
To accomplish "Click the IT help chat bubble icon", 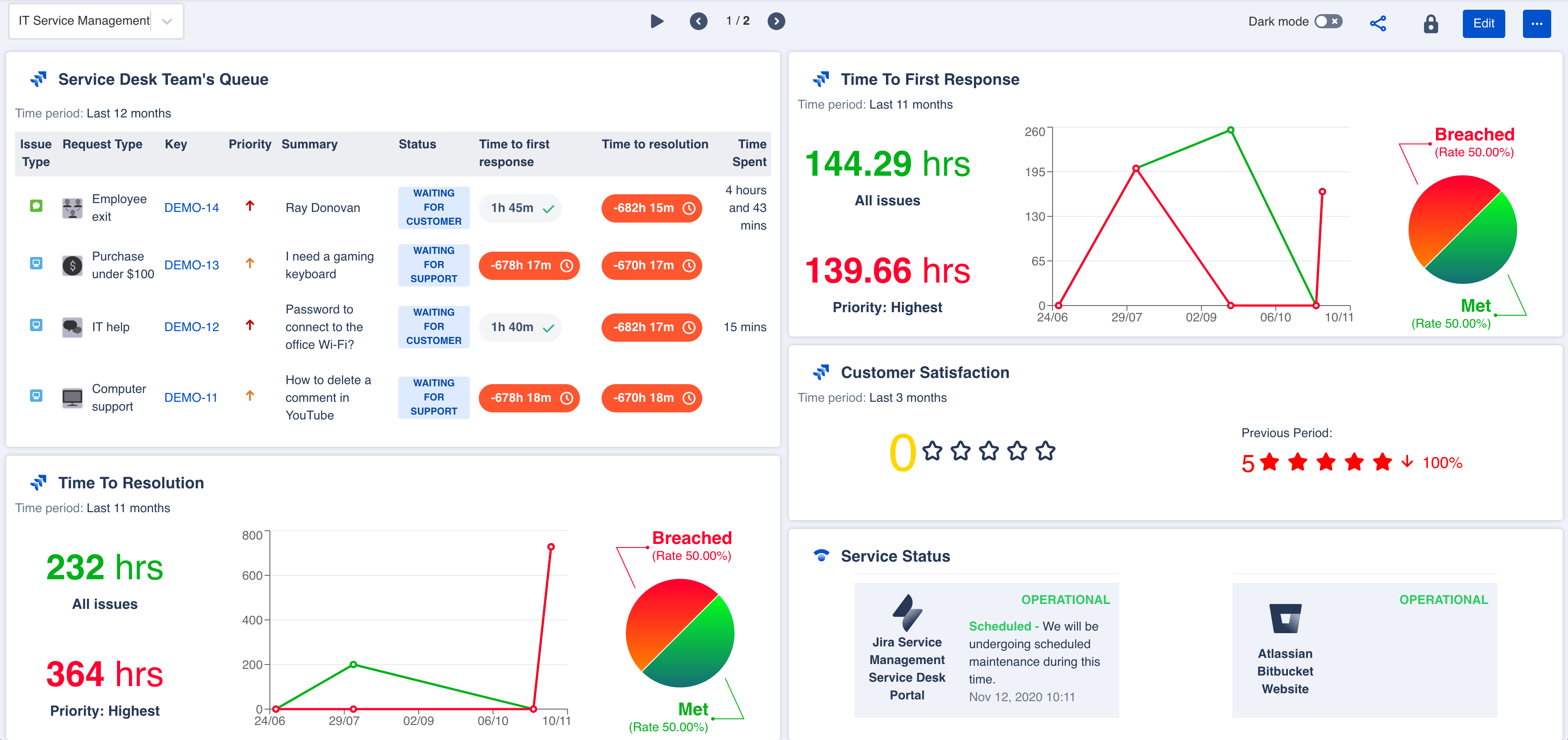I will [x=72, y=327].
